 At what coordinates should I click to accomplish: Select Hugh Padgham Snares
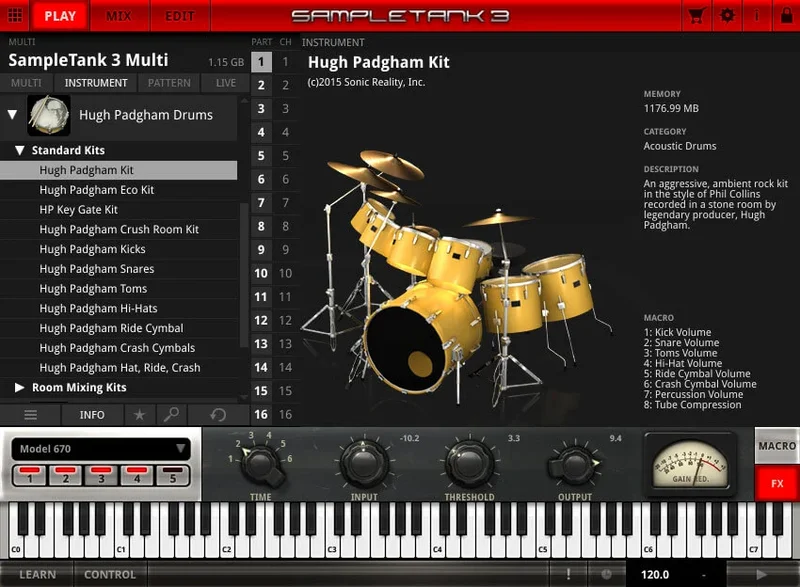[x=118, y=269]
